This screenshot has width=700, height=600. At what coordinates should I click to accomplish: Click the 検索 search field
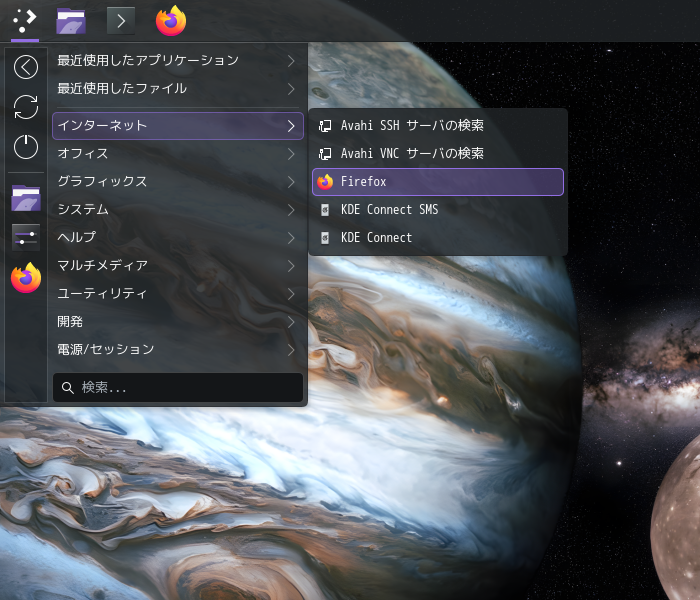coord(178,388)
